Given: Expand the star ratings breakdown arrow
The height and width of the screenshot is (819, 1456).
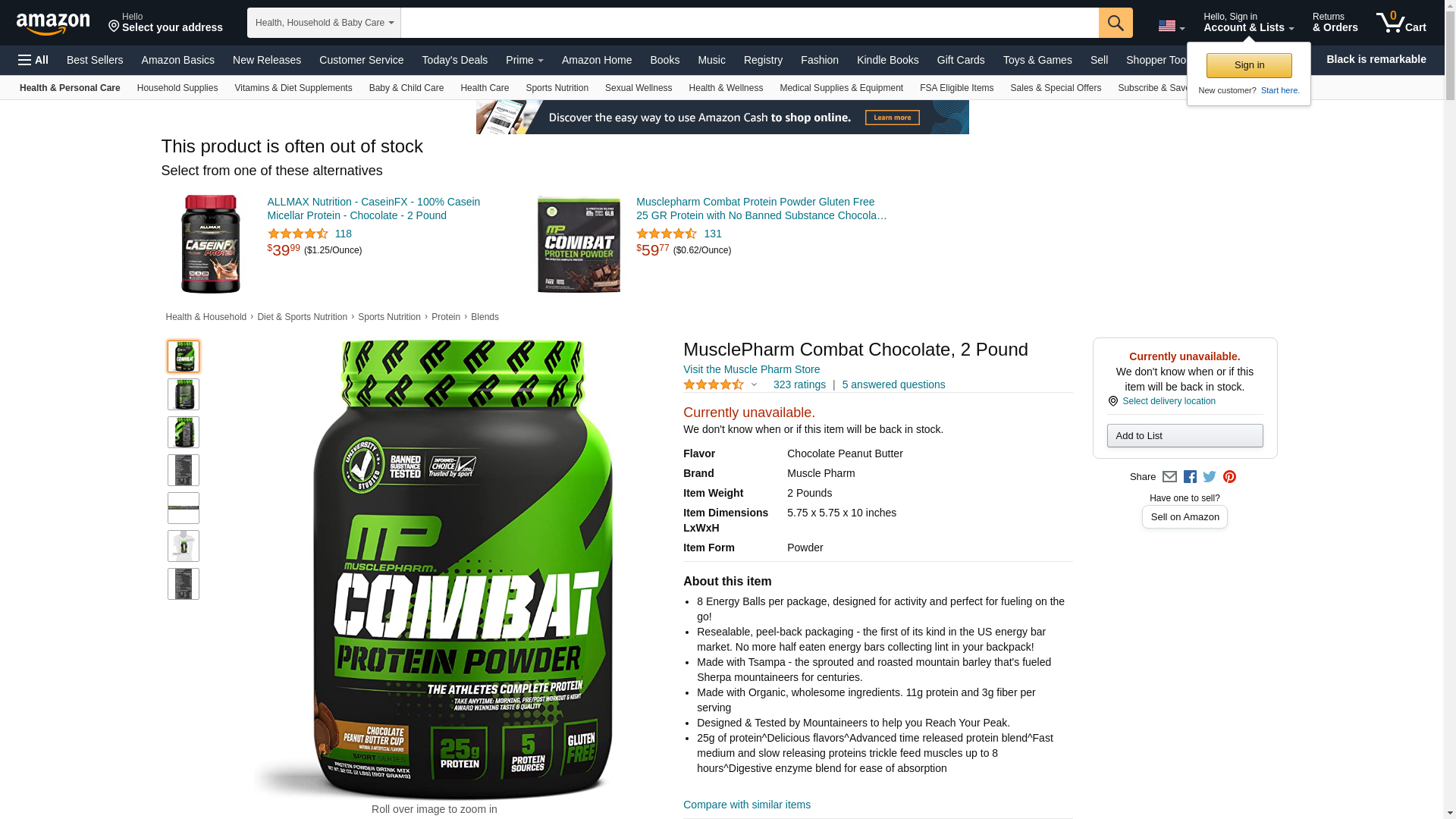Looking at the screenshot, I should click(754, 384).
